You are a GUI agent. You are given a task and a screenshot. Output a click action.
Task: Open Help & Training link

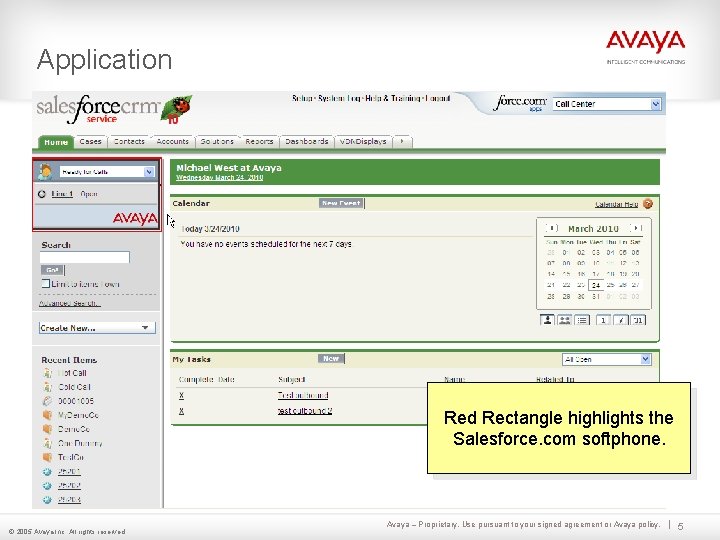pos(393,98)
